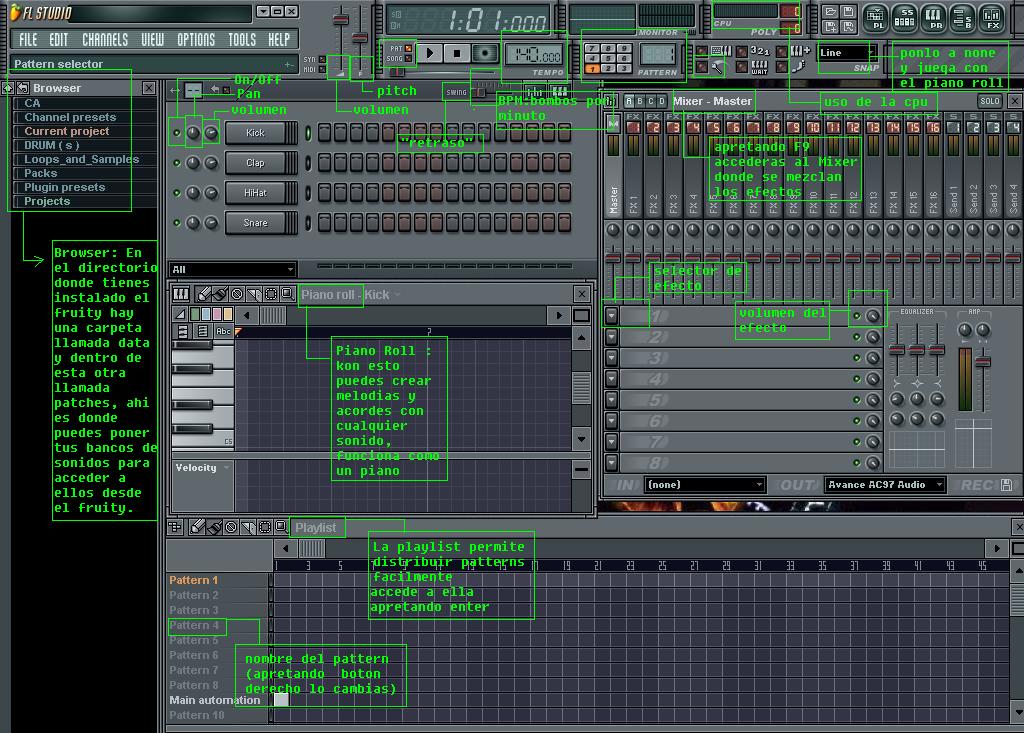Show the sample browser via SB button
The image size is (1024, 733).
[x=963, y=18]
